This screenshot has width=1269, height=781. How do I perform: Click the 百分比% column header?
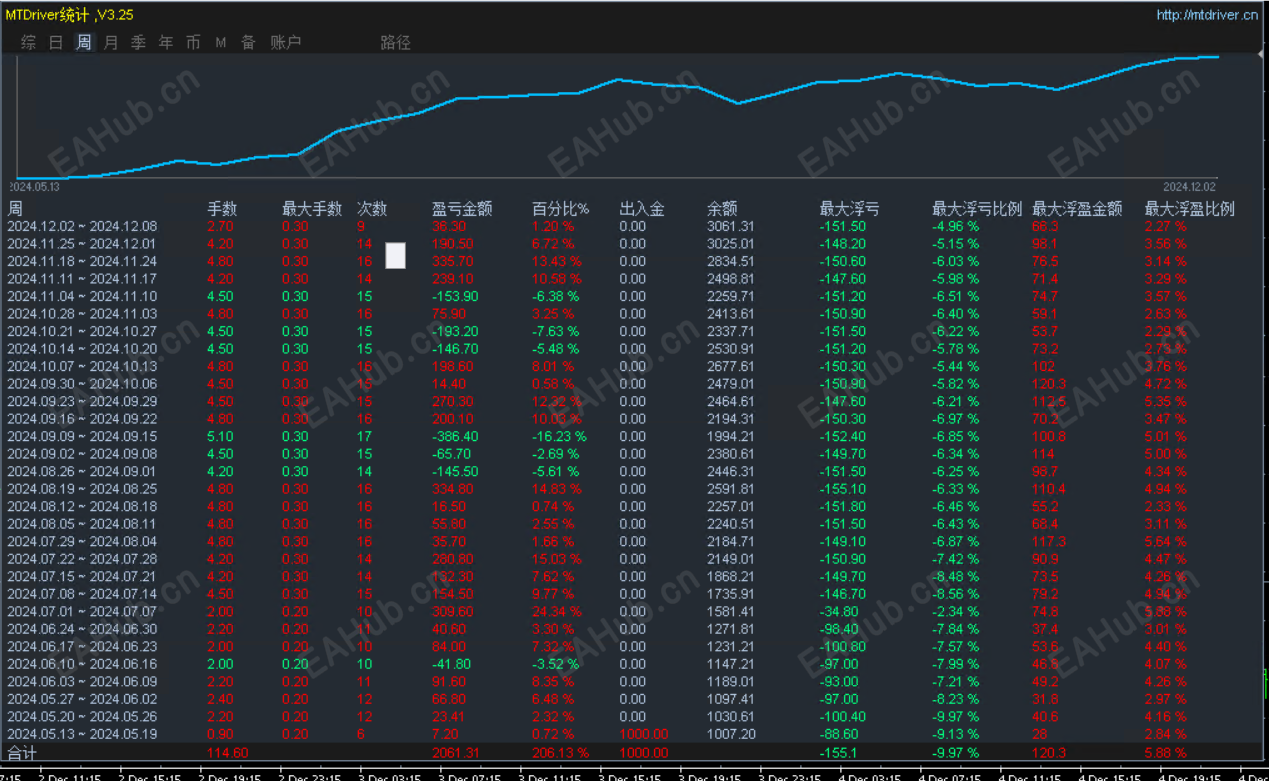click(x=560, y=209)
